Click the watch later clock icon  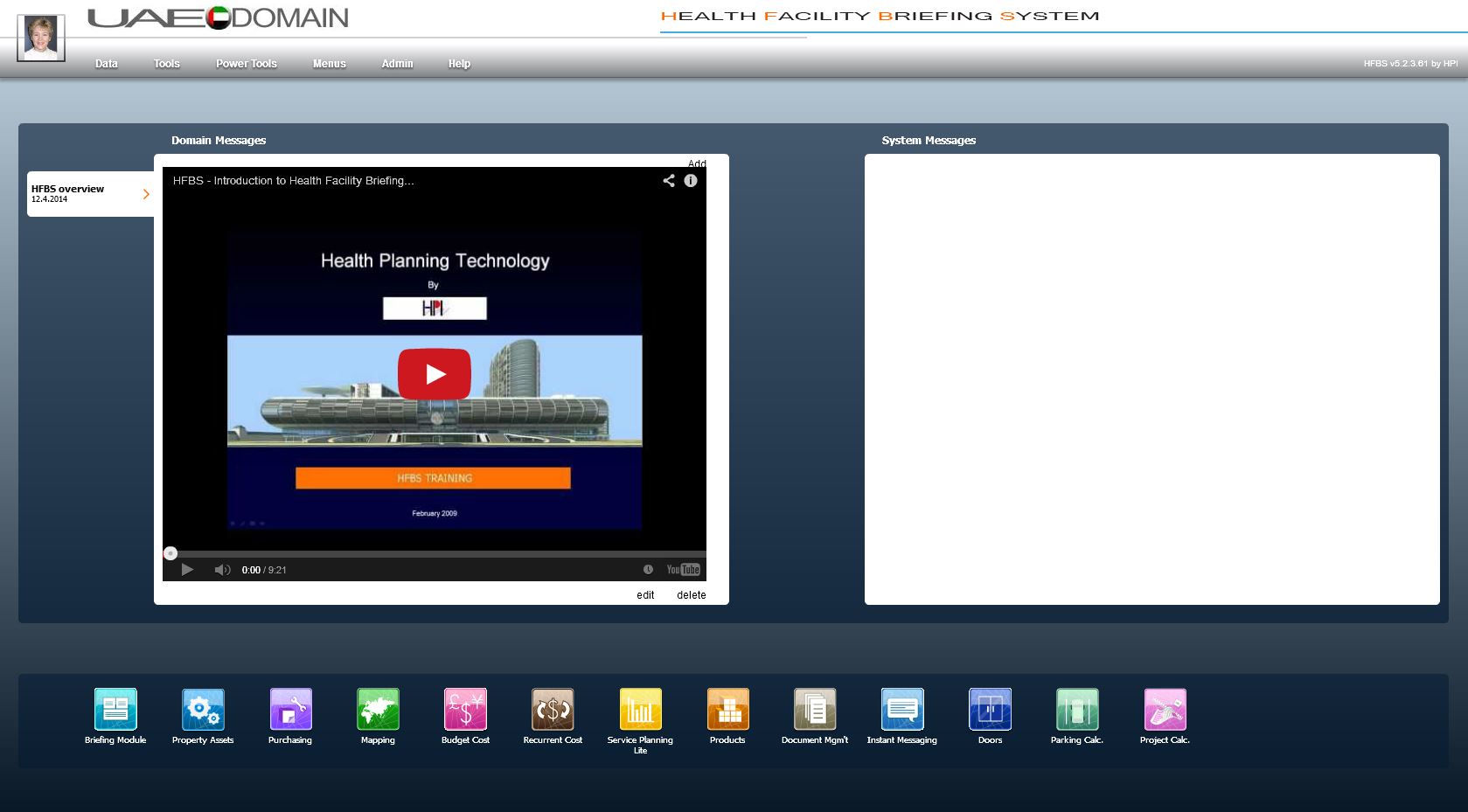[x=648, y=570]
